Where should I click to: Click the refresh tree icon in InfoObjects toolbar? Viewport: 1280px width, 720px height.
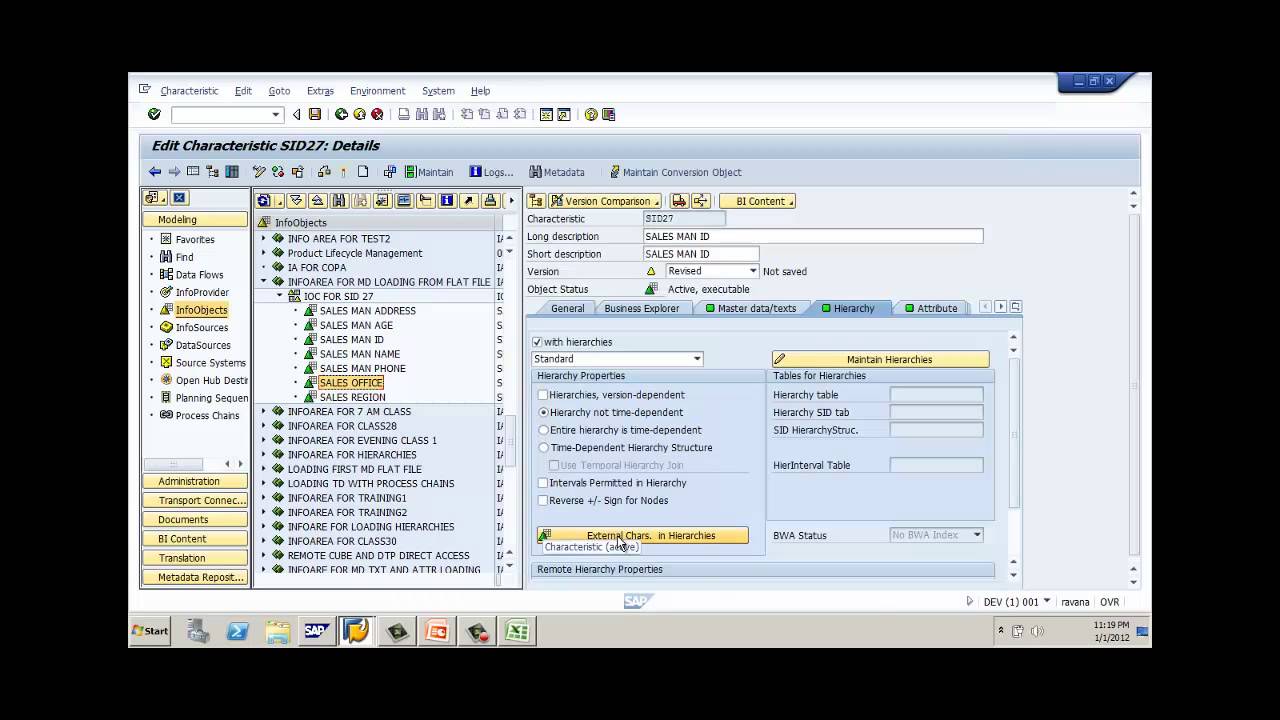point(265,201)
